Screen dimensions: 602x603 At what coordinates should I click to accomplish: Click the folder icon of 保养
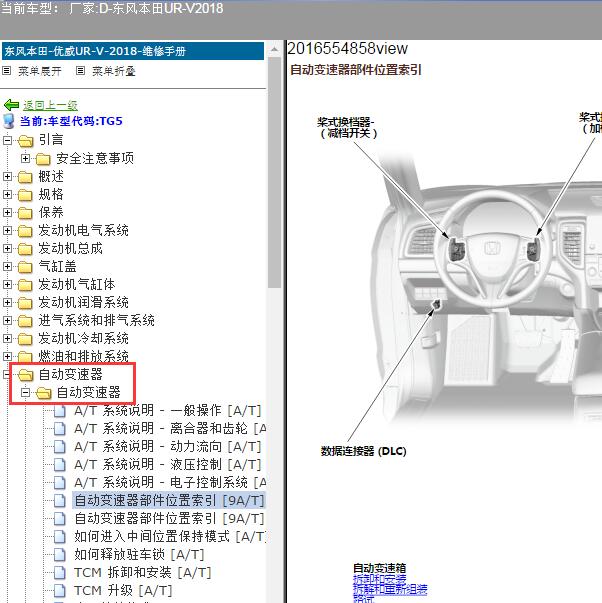pos(25,213)
